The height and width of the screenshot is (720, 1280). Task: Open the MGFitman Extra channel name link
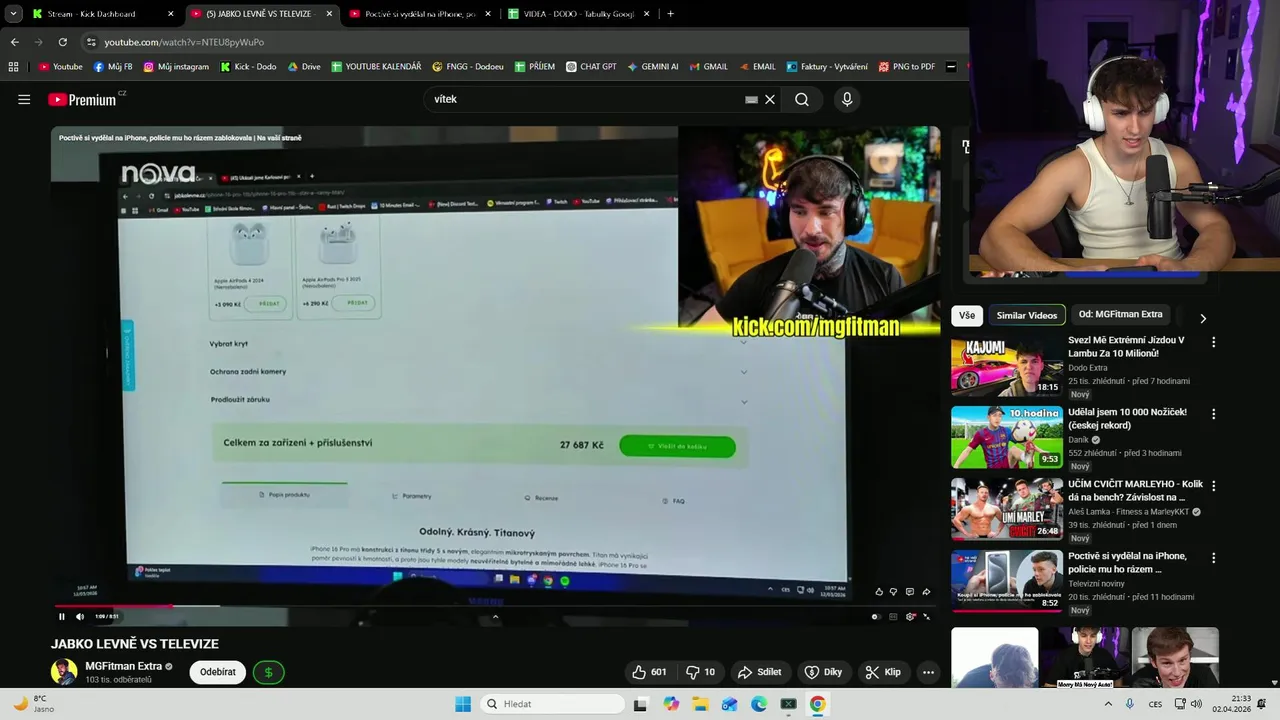[x=123, y=666]
